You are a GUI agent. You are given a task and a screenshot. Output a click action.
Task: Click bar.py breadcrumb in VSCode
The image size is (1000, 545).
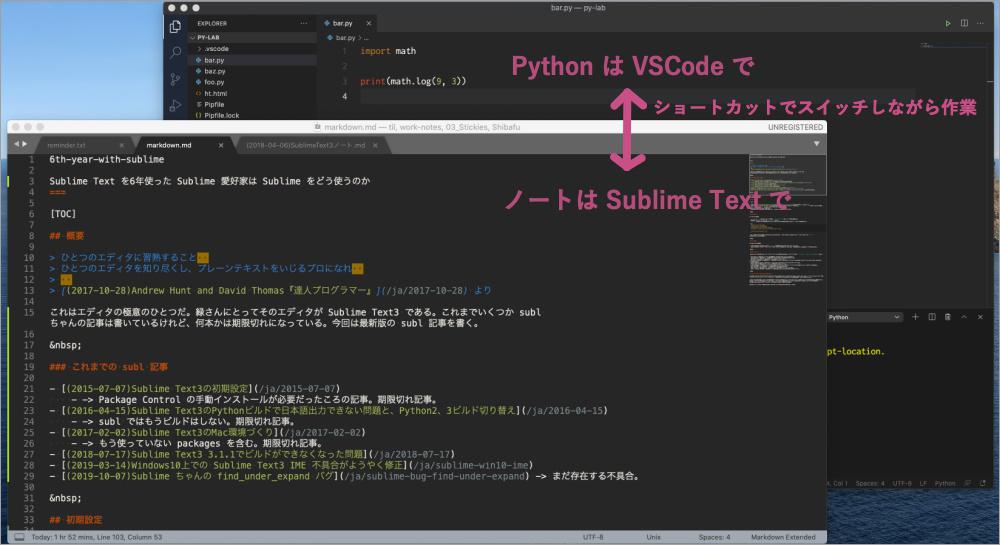[x=345, y=38]
